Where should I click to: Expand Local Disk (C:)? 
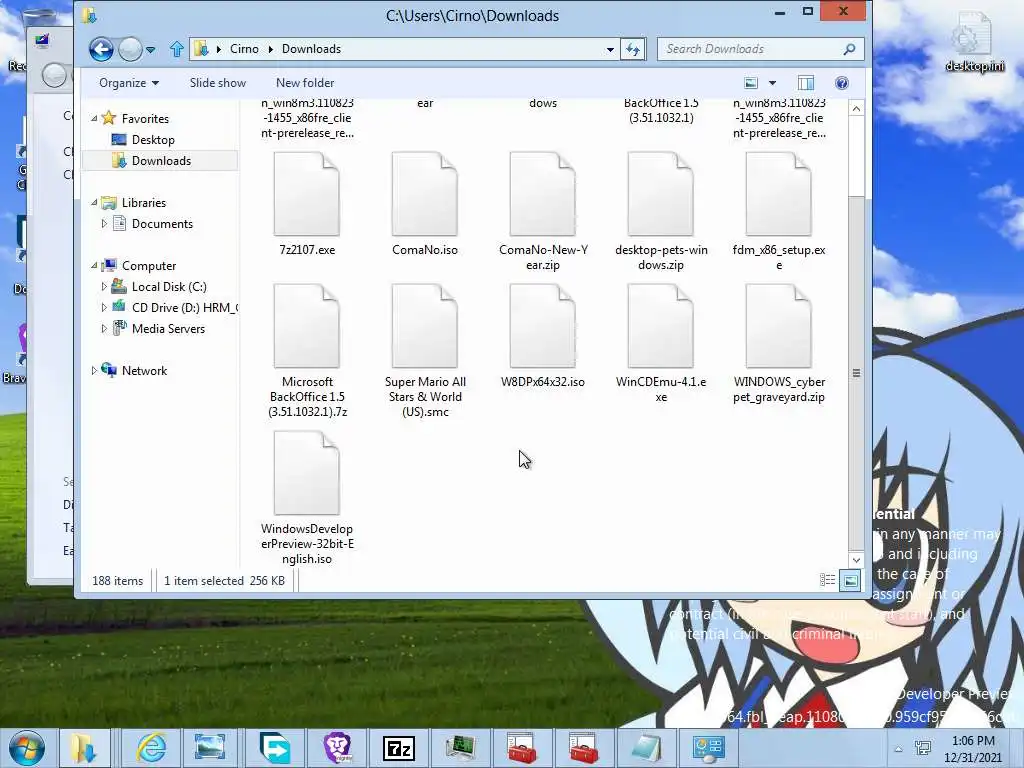(104, 286)
